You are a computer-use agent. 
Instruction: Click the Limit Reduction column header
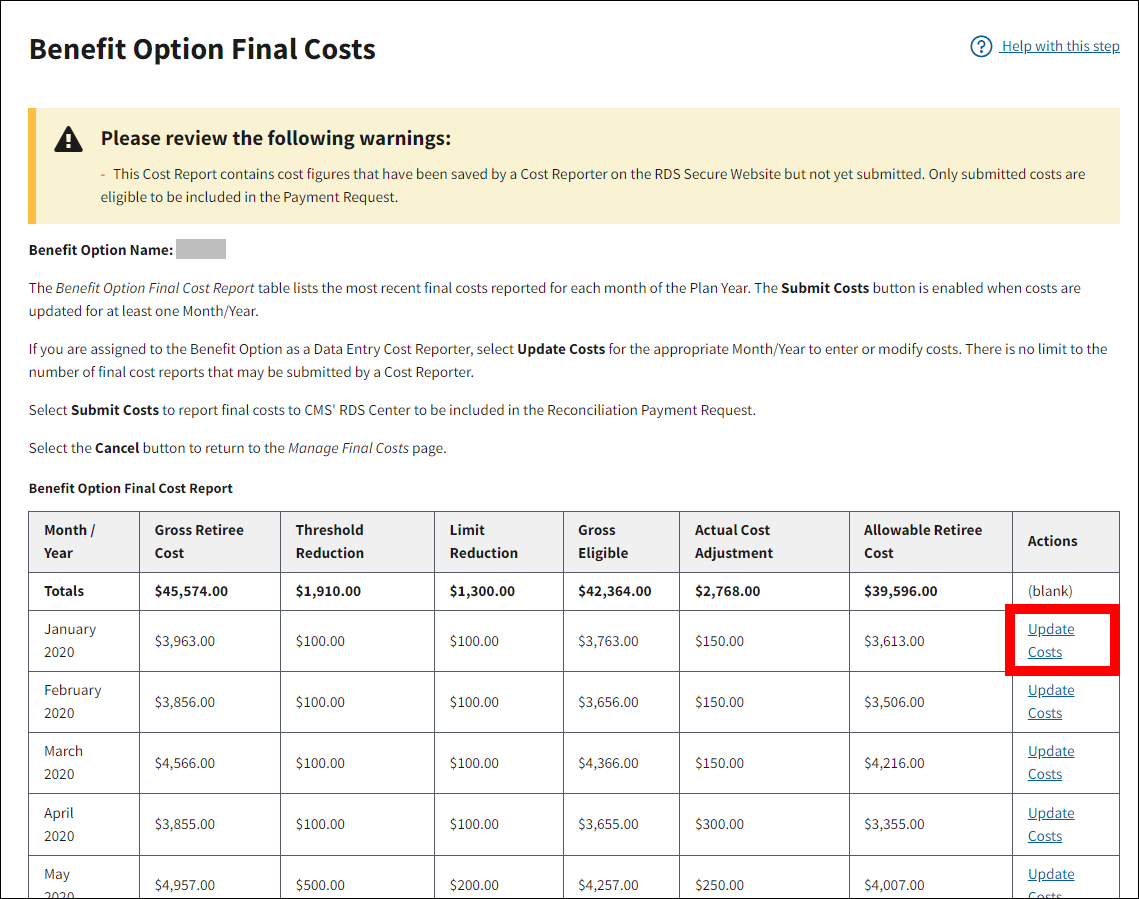pyautogui.click(x=484, y=541)
